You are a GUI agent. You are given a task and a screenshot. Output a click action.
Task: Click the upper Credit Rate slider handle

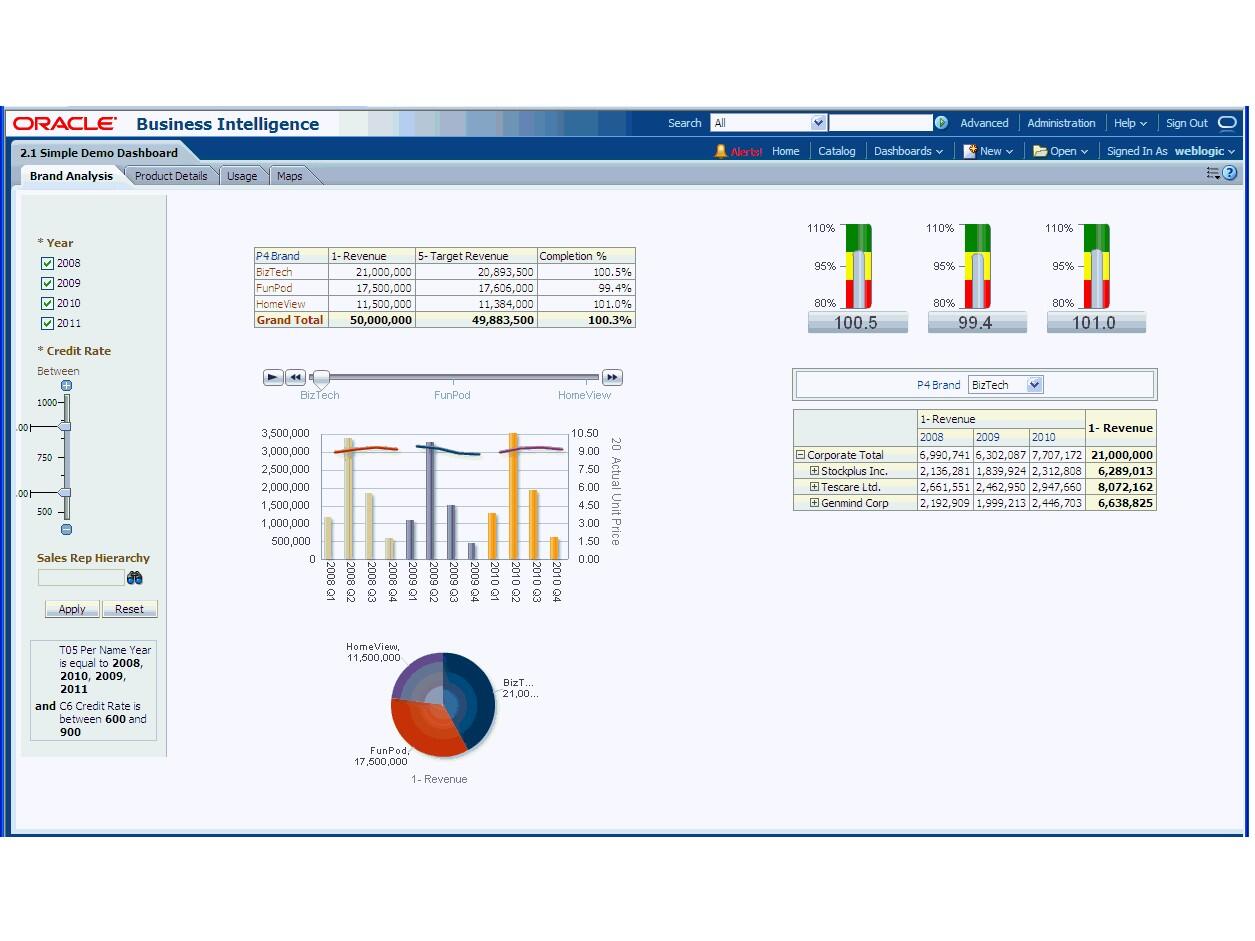pyautogui.click(x=65, y=427)
